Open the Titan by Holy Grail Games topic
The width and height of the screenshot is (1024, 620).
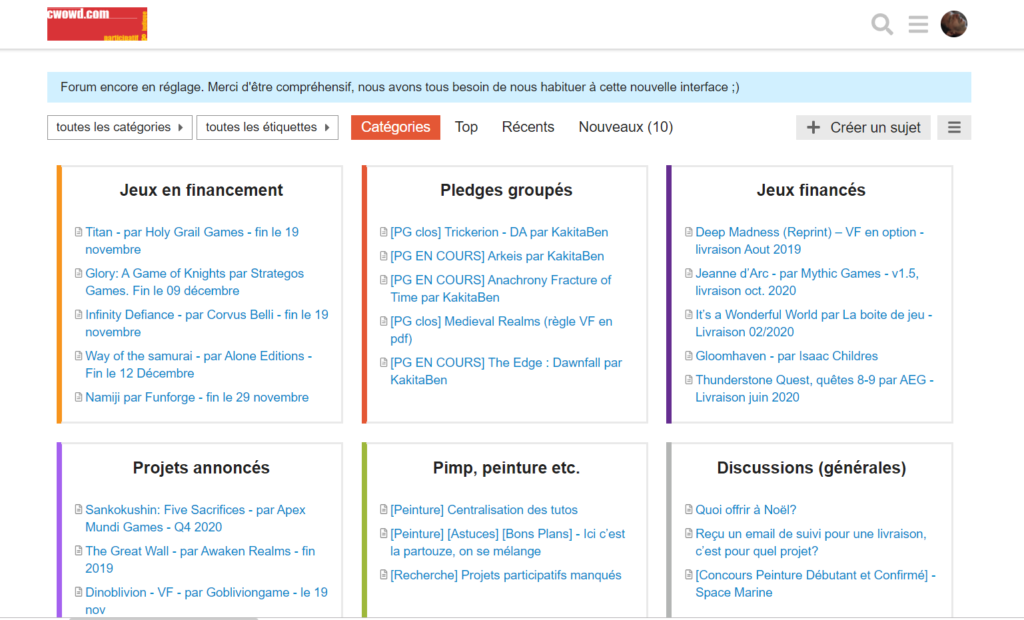[192, 240]
